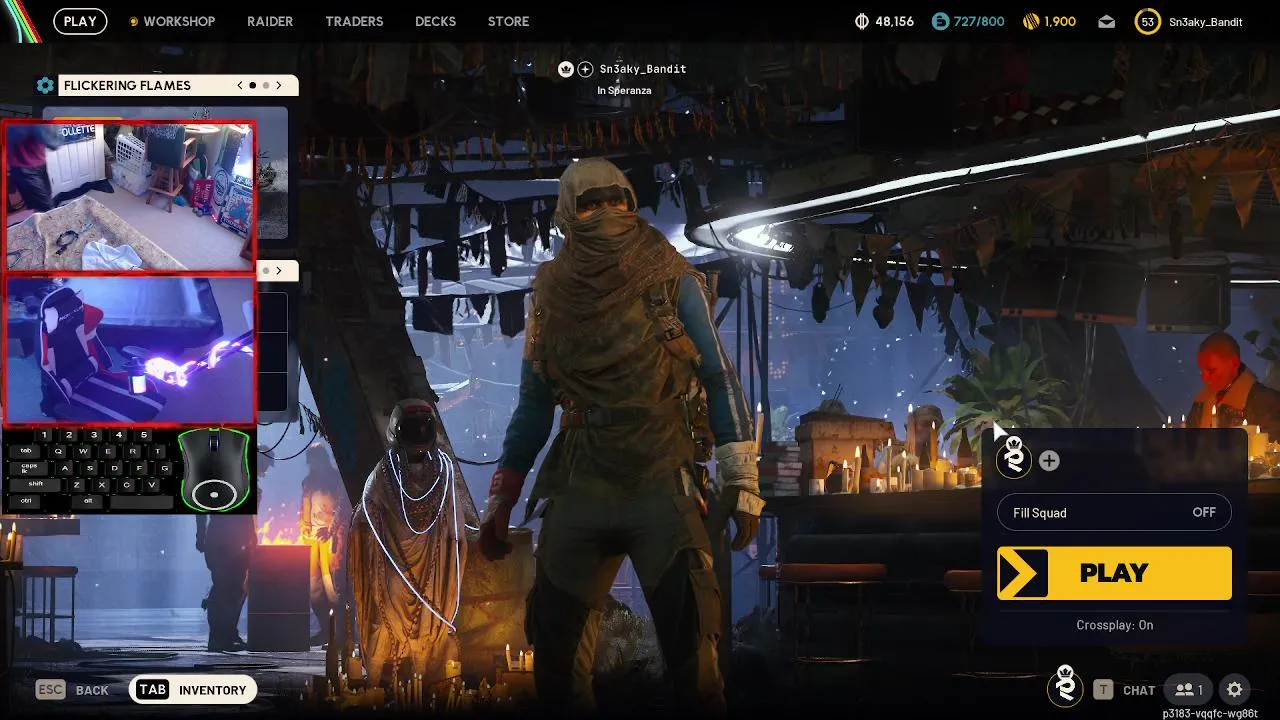The height and width of the screenshot is (720, 1280).
Task: Add a squad member with plus button
Action: (x=1049, y=460)
